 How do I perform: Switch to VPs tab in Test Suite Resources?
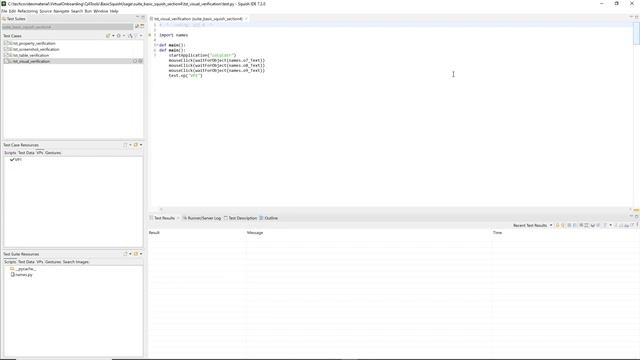click(x=40, y=262)
